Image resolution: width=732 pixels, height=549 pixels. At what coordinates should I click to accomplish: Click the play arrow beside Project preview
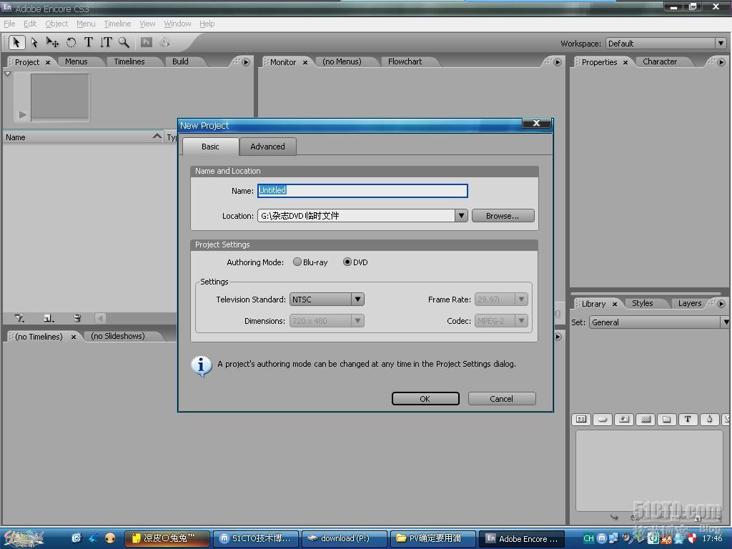[22, 114]
